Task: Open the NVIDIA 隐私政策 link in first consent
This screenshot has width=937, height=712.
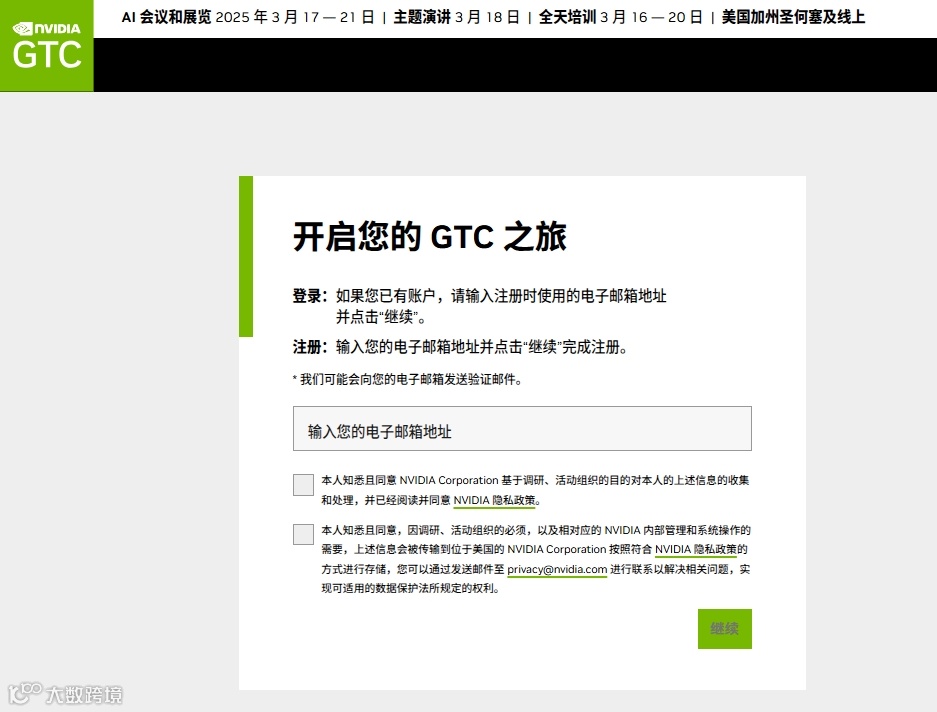Action: pyautogui.click(x=494, y=500)
